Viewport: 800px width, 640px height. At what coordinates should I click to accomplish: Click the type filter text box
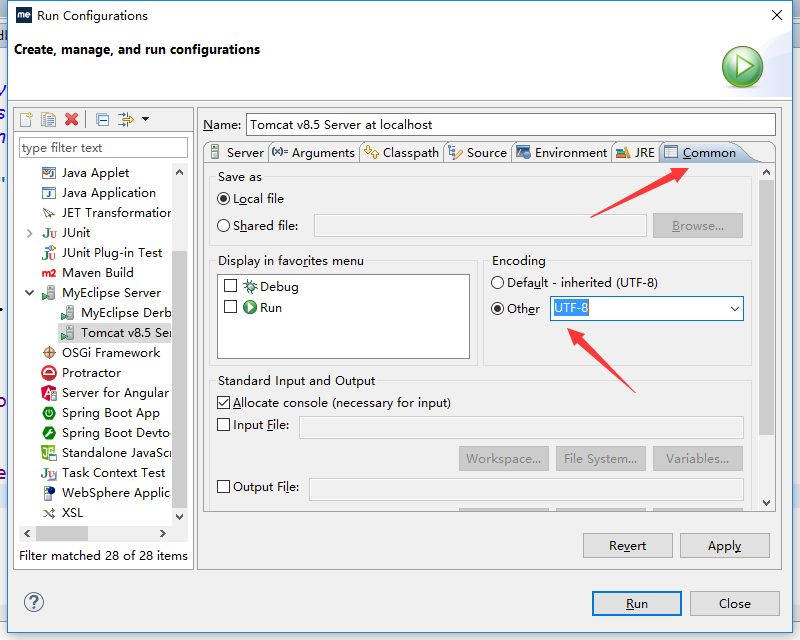click(104, 148)
